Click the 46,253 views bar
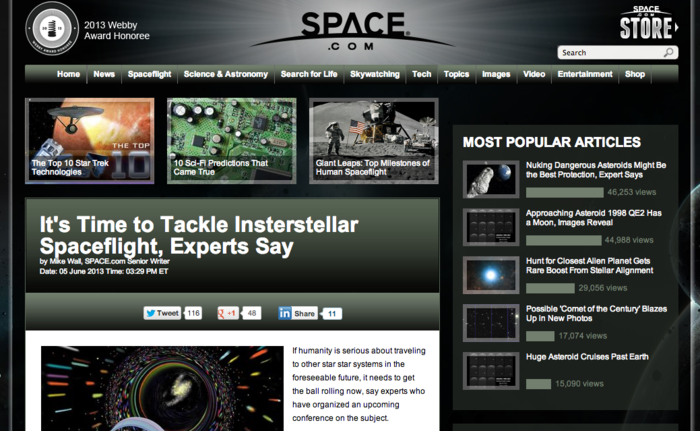700x431 pixels. (565, 192)
